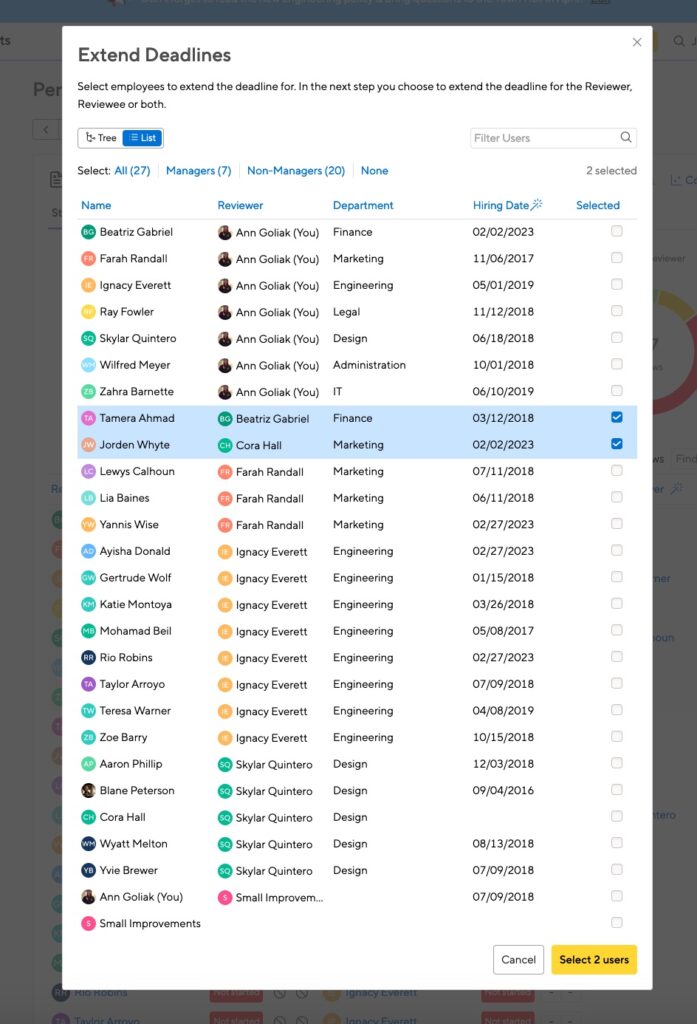Click Taylor Arroyo's avatar icon
The width and height of the screenshot is (697, 1024).
(88, 684)
